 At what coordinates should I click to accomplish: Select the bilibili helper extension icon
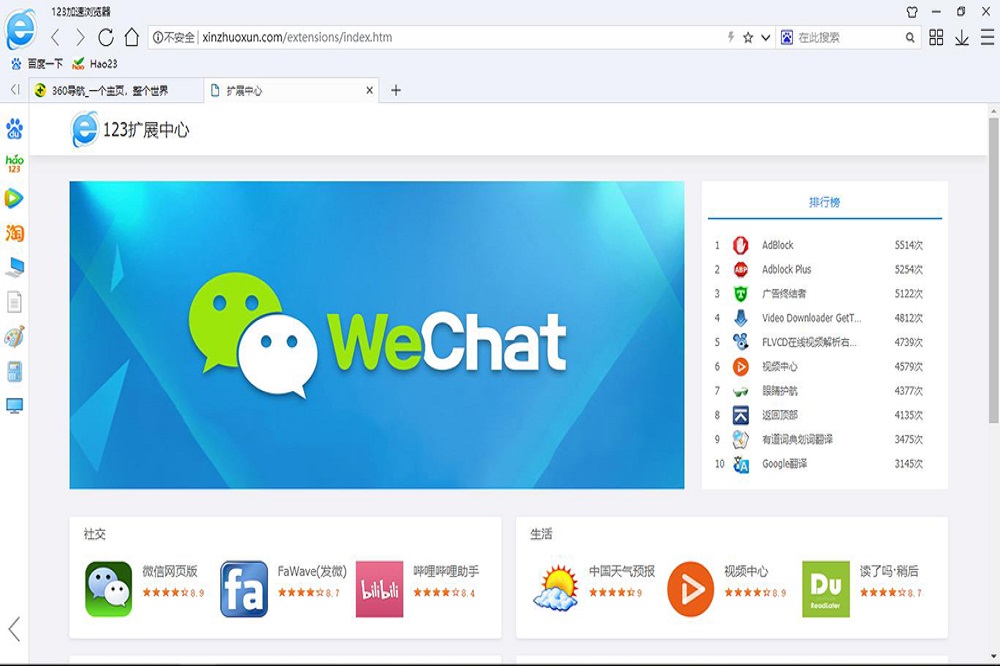tap(379, 588)
